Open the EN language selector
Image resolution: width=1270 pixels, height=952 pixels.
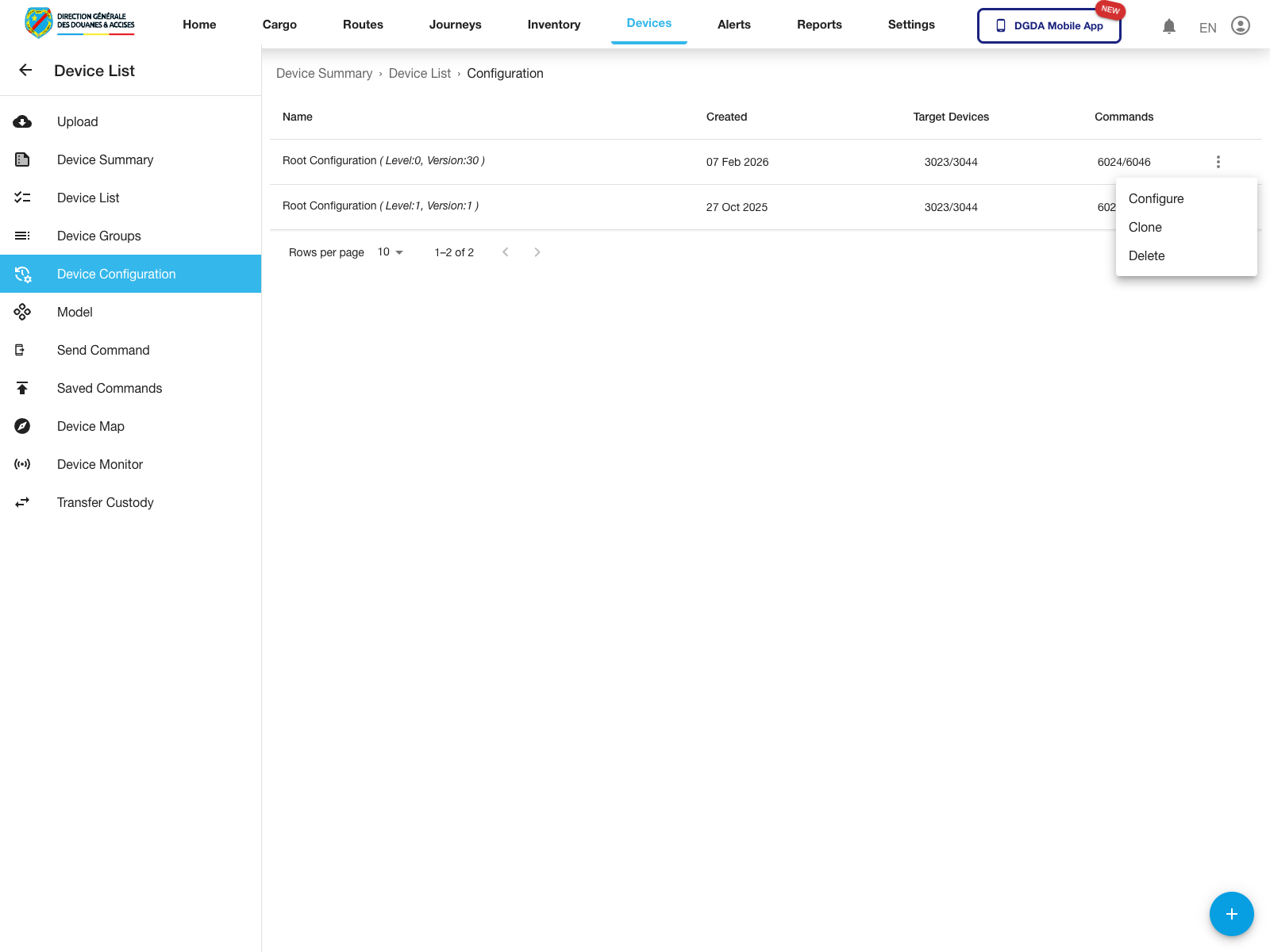[1207, 27]
